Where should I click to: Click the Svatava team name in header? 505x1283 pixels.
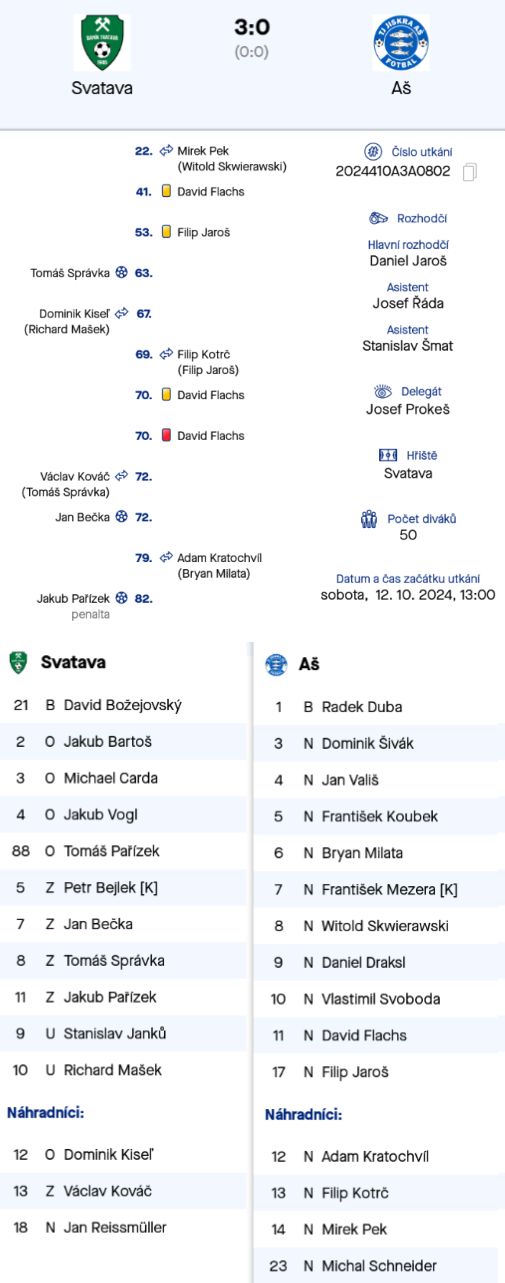coord(102,88)
